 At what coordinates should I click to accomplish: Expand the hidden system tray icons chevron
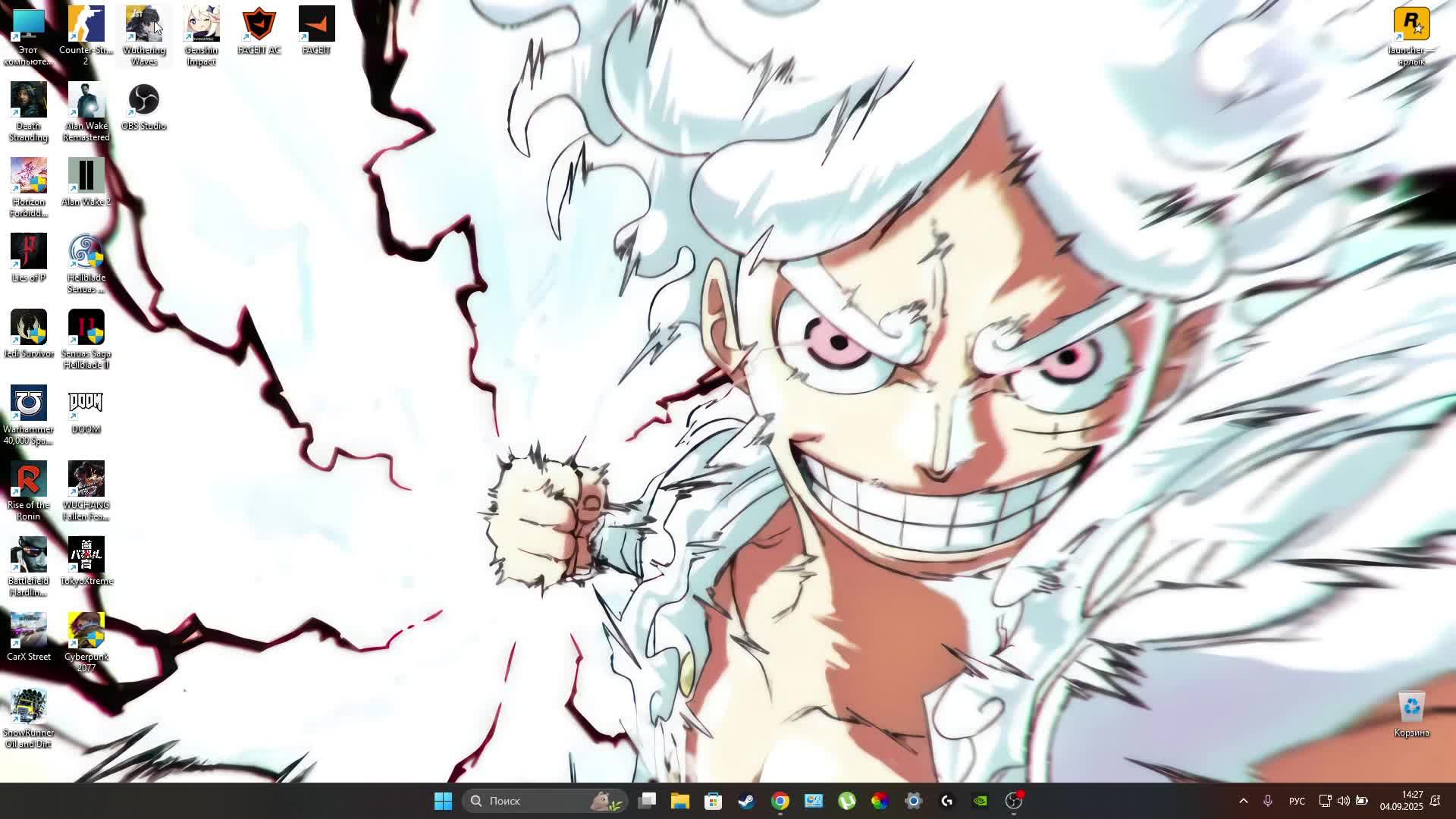point(1243,801)
